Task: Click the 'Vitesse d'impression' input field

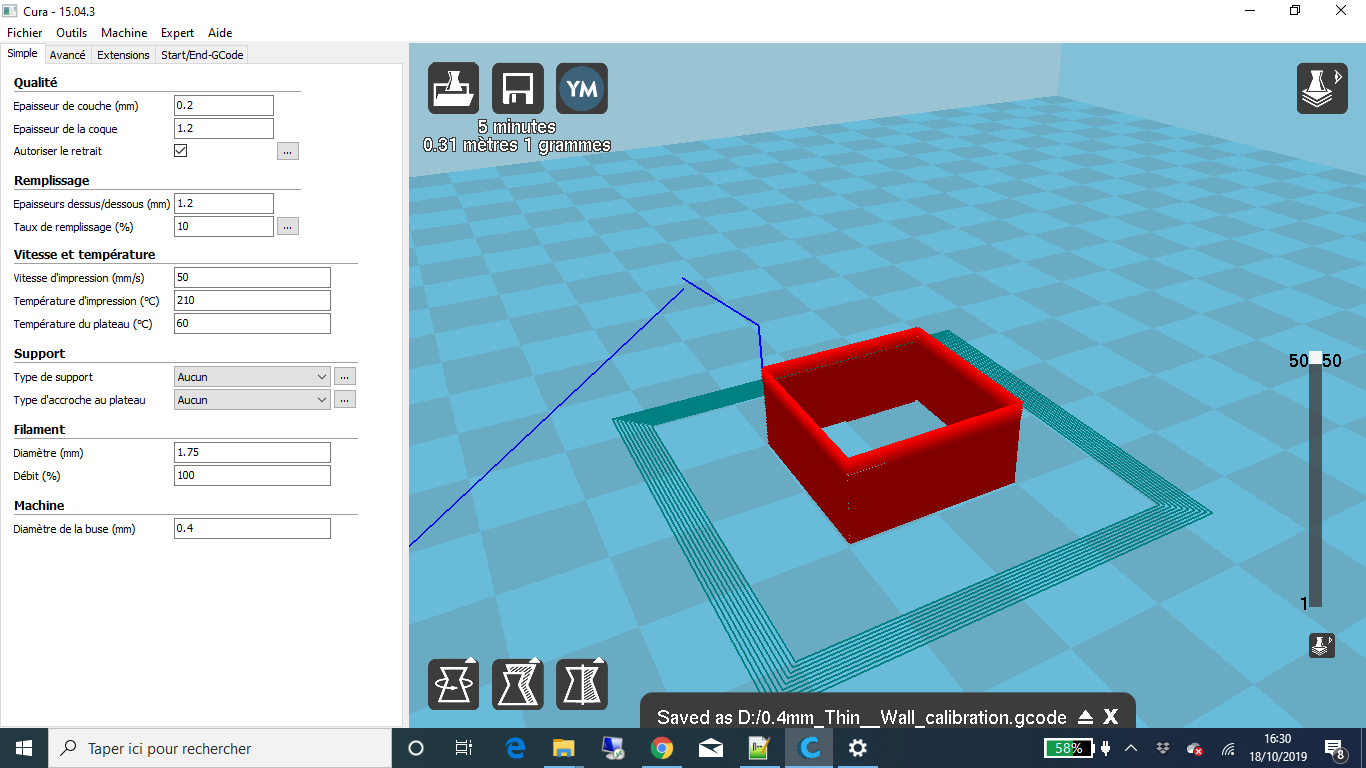Action: (252, 277)
